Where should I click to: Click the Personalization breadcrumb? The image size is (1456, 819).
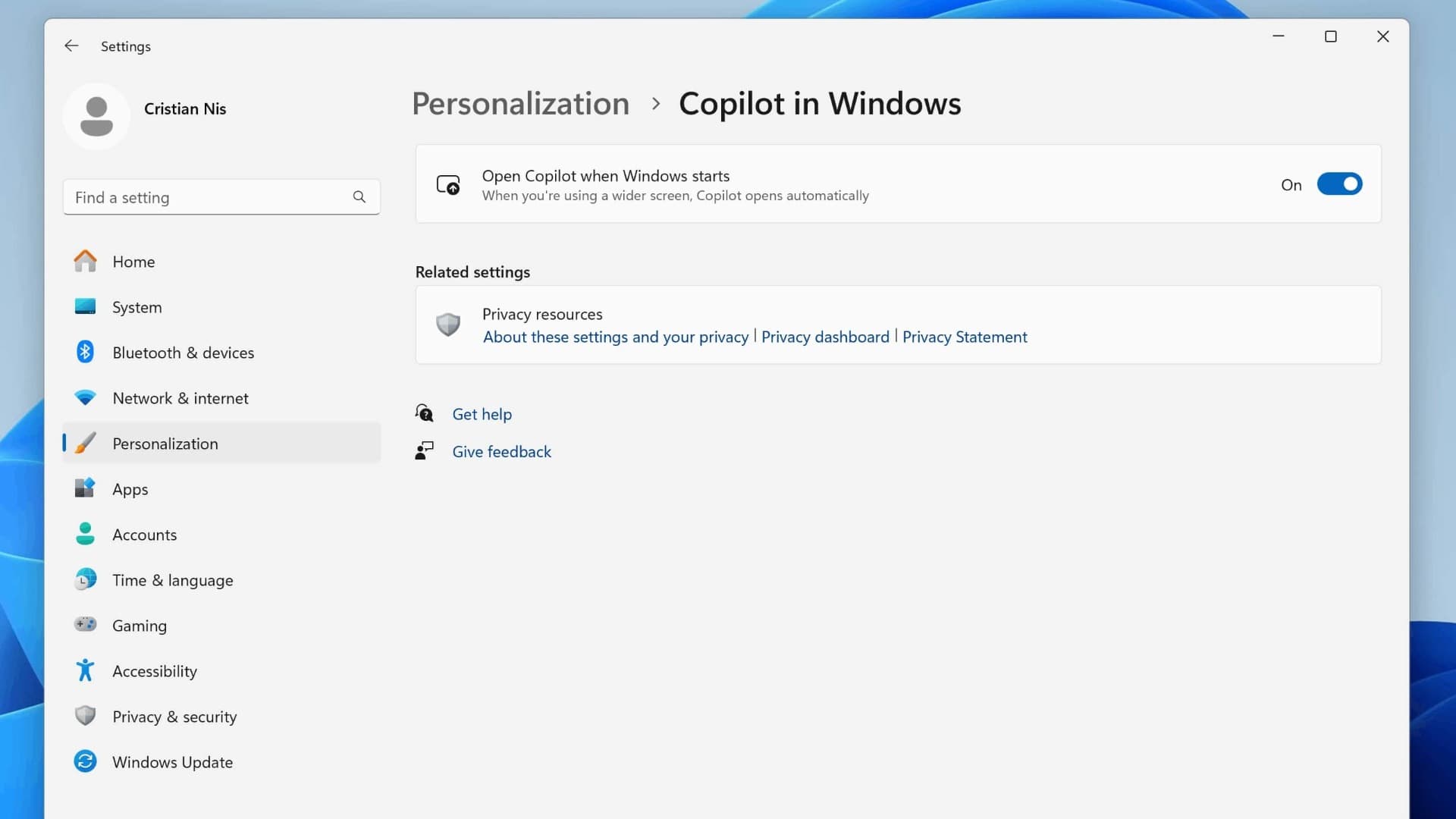tap(520, 103)
